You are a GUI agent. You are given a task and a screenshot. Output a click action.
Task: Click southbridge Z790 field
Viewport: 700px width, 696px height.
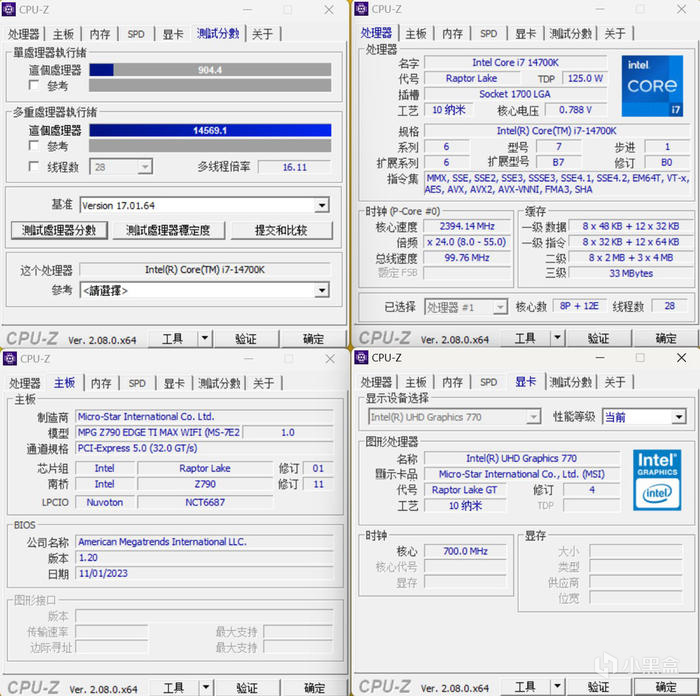(x=205, y=484)
